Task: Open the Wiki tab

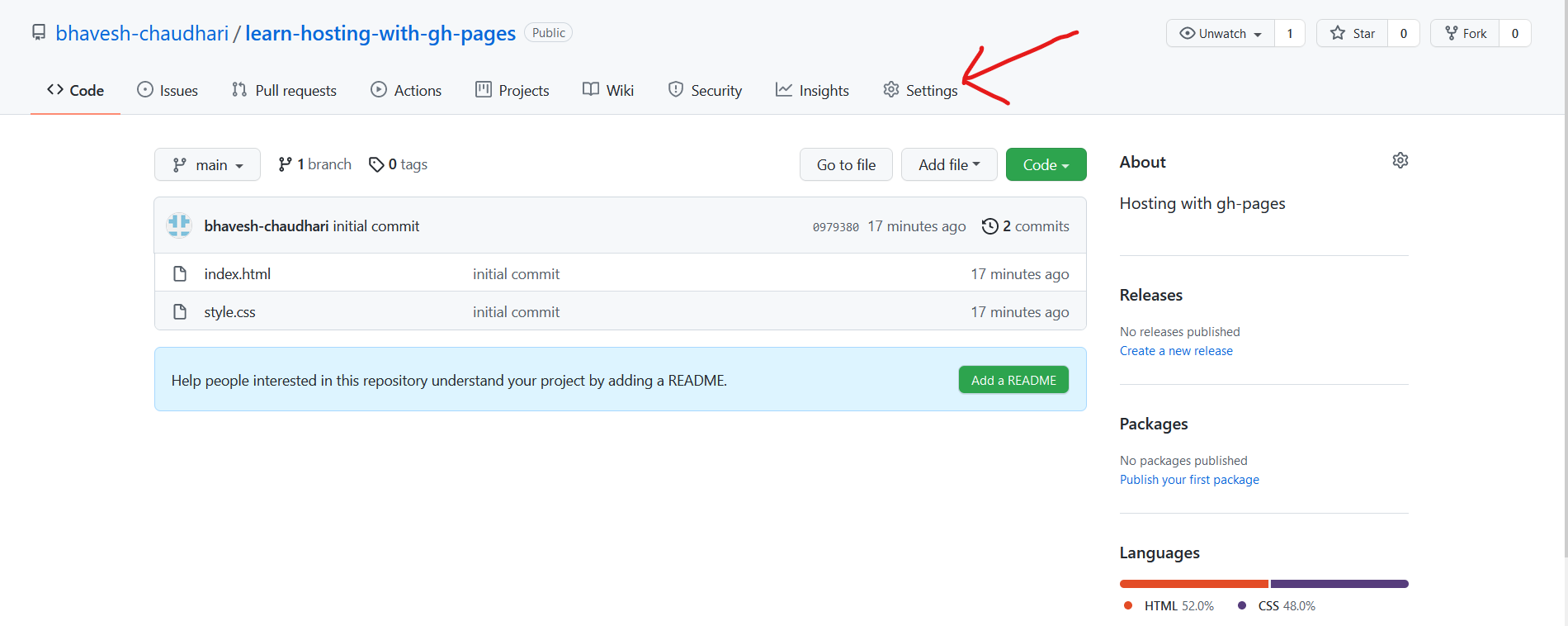Action: click(x=608, y=90)
